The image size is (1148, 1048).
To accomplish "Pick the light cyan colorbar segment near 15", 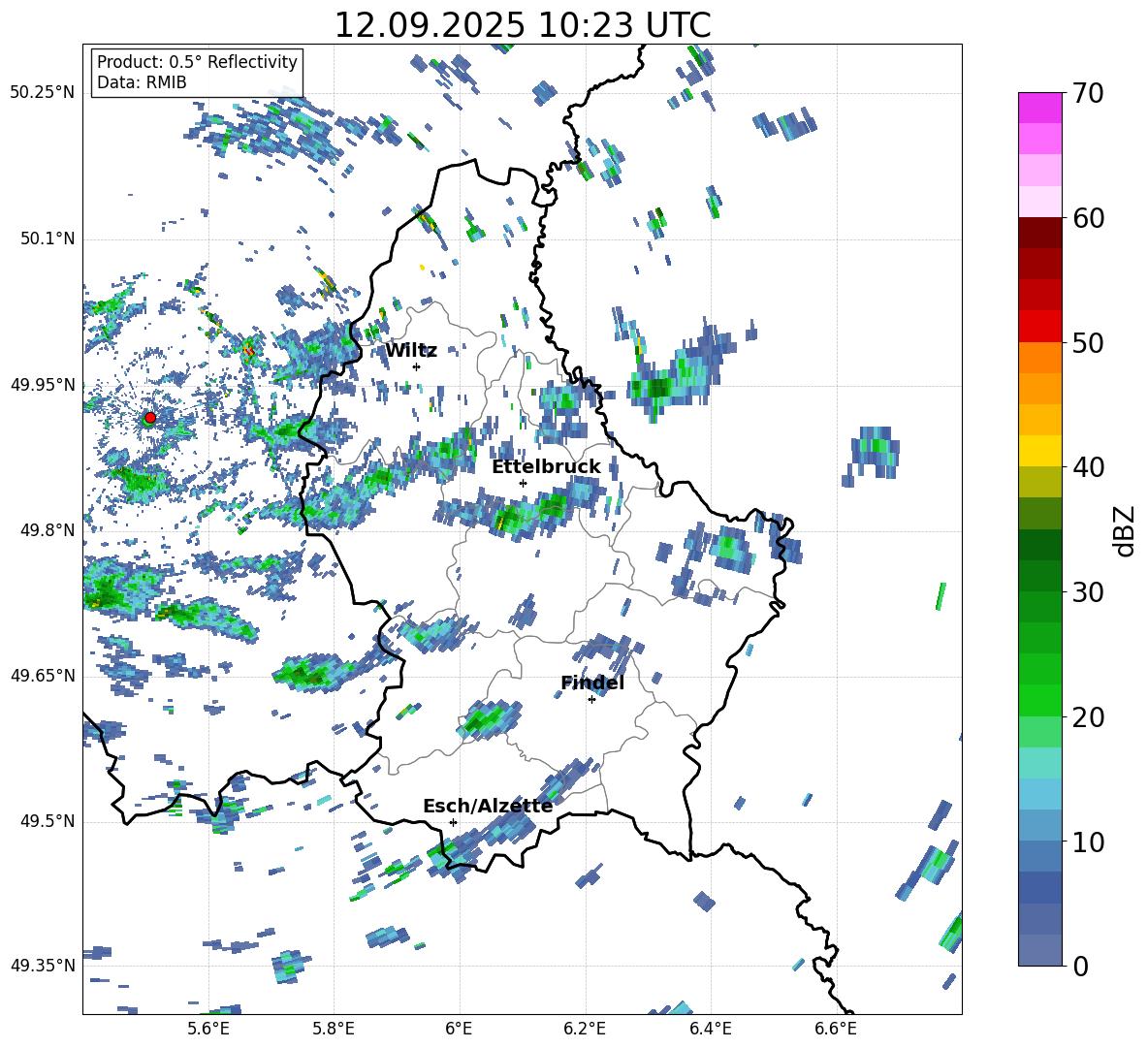I will click(x=1039, y=763).
